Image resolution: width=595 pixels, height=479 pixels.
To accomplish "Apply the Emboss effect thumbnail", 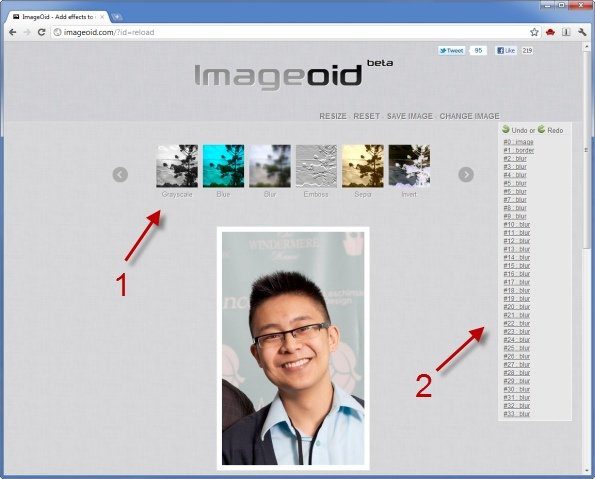I will 316,166.
